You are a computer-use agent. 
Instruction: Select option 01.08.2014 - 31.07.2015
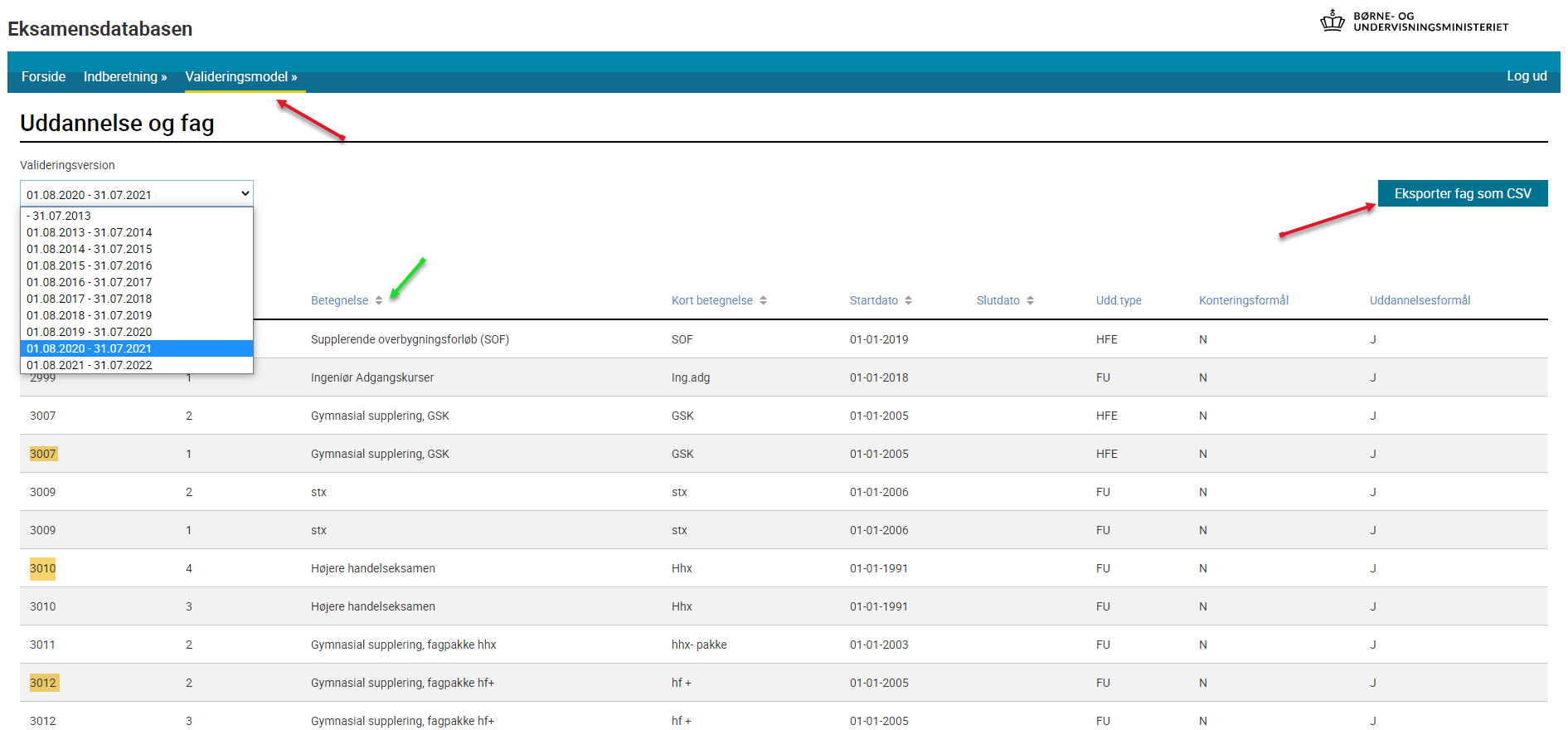(137, 249)
